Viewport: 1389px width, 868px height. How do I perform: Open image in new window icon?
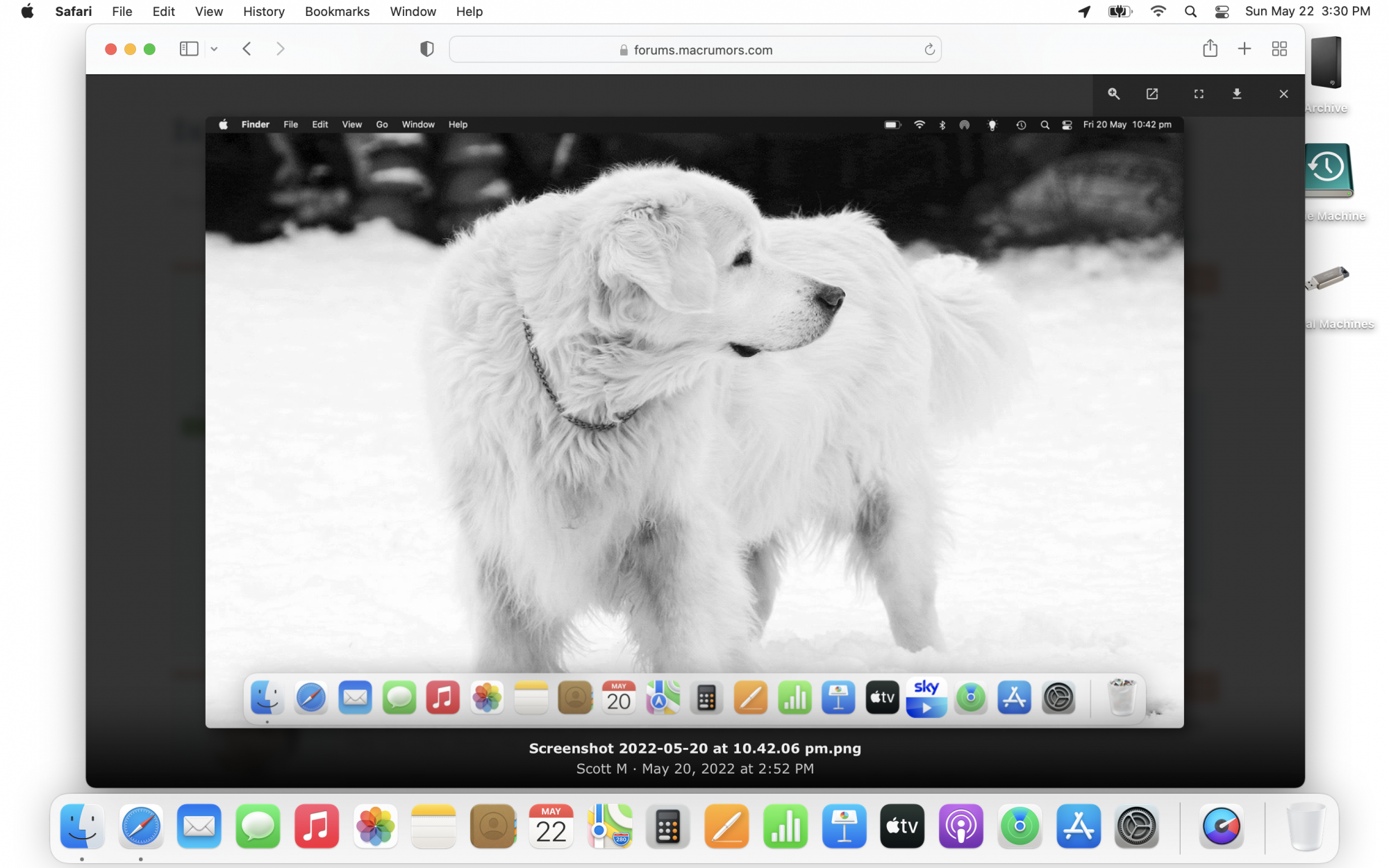(x=1152, y=94)
